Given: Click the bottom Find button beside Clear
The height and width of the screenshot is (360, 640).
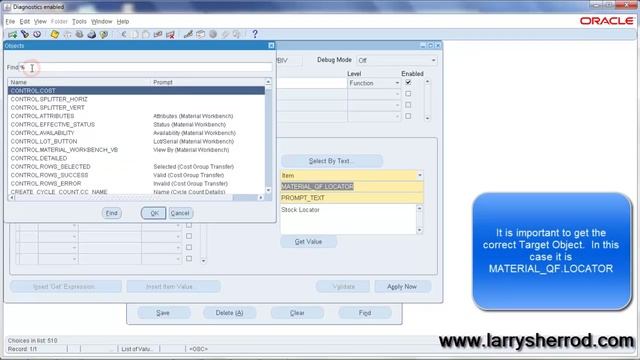Looking at the screenshot, I should 365,313.
